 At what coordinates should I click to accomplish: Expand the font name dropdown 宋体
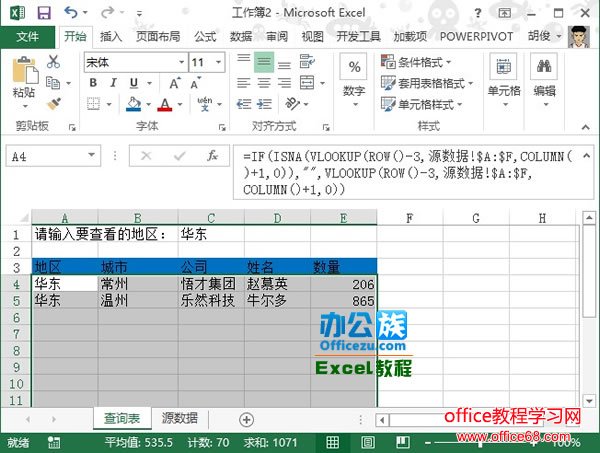click(181, 62)
